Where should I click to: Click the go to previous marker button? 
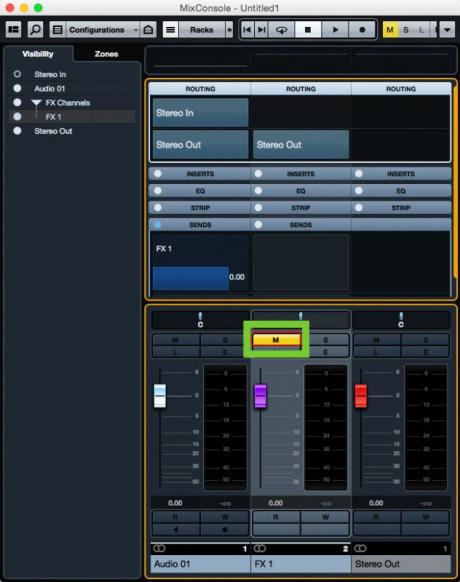247,30
